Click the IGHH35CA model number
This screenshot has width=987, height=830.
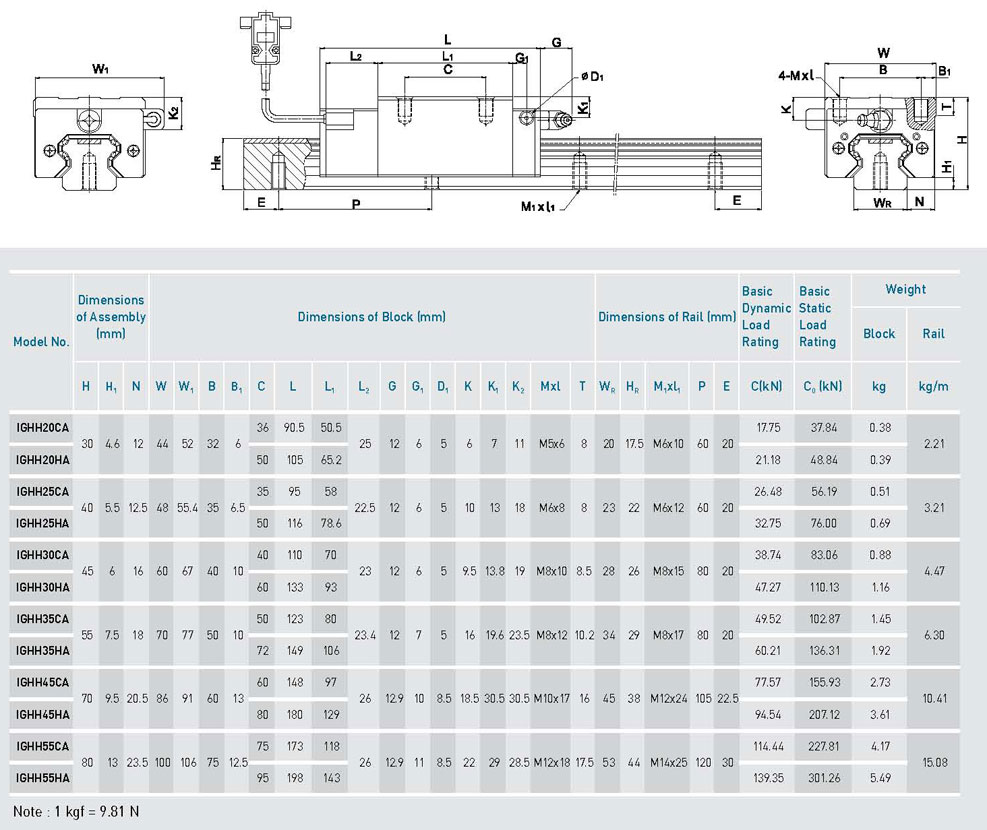43,619
